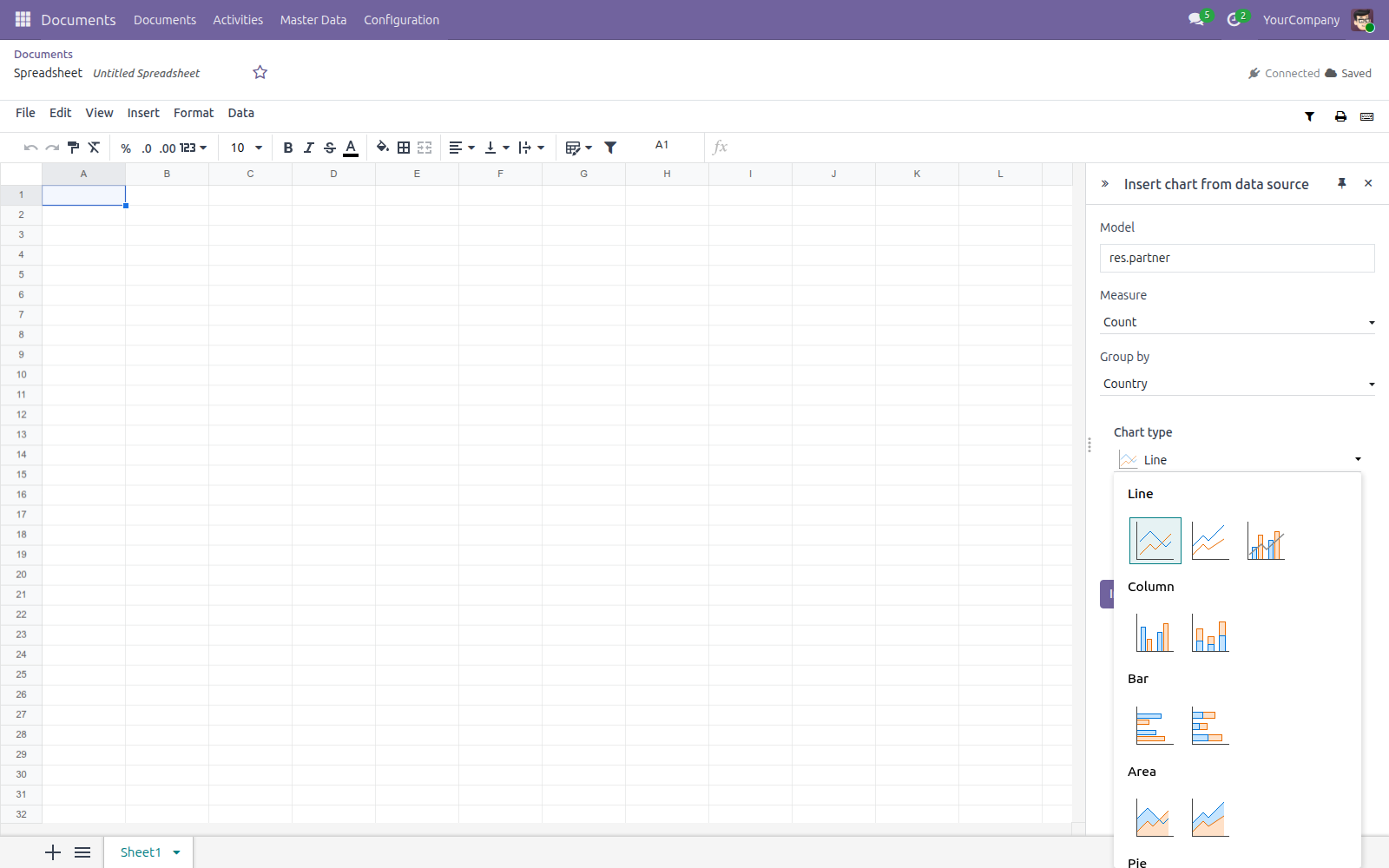Toggle italic formatting
The width and height of the screenshot is (1389, 868).
coord(309,148)
